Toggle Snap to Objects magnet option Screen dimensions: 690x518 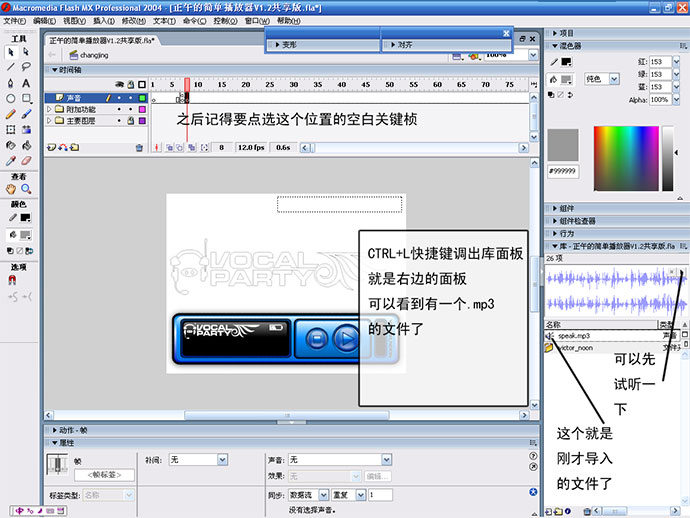tap(12, 280)
